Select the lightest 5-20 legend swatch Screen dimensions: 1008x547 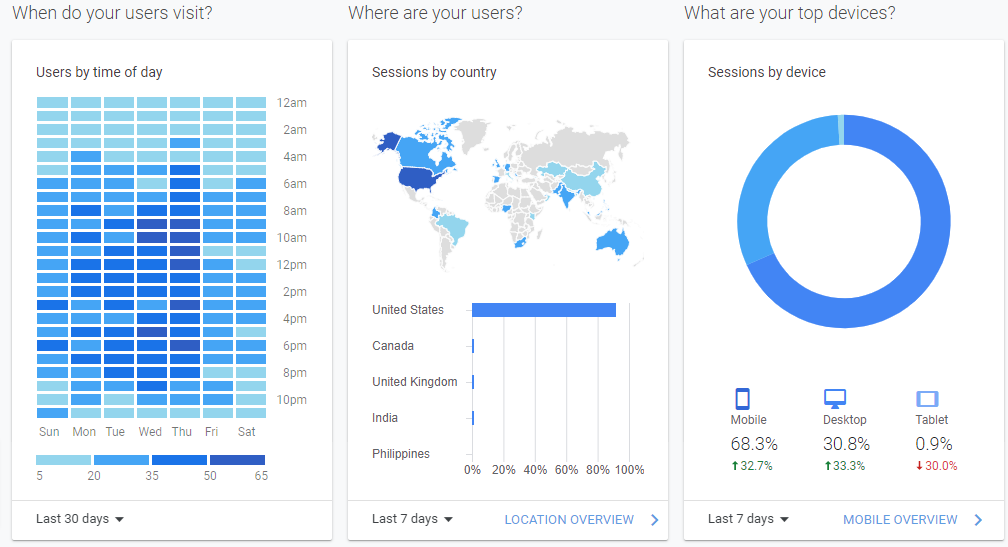click(x=64, y=460)
